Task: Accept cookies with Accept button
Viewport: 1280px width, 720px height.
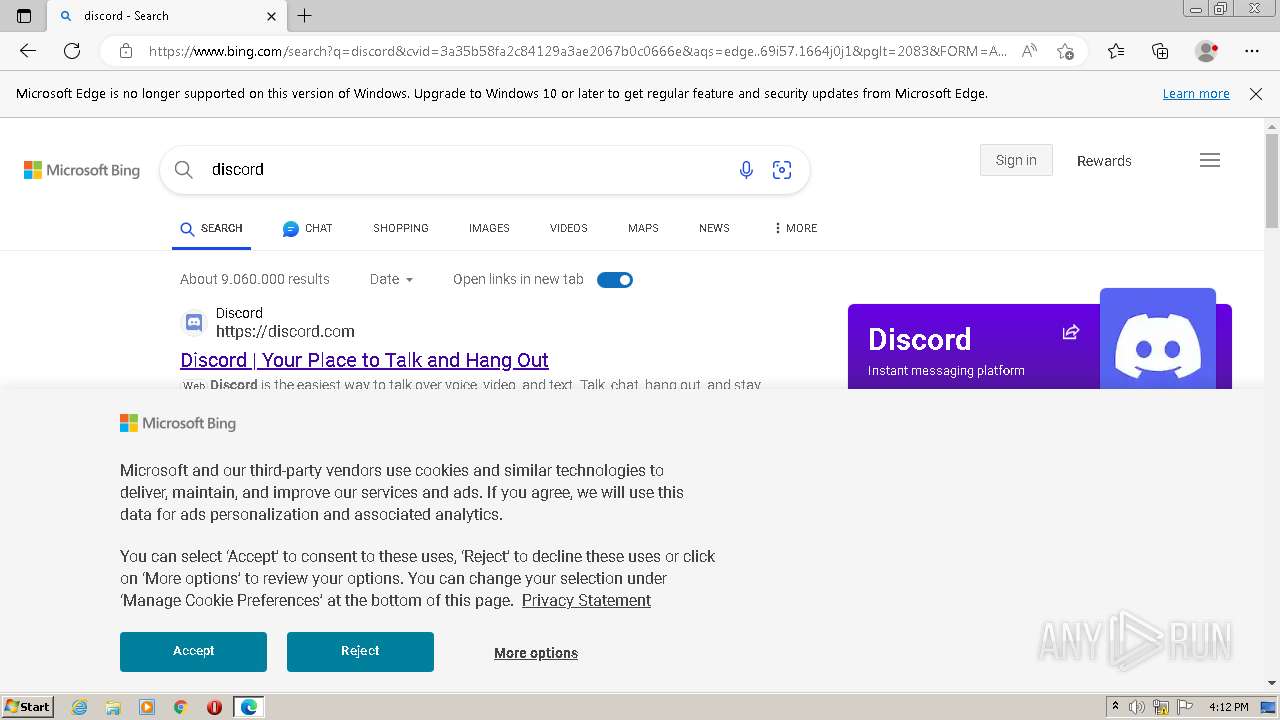Action: [x=193, y=651]
